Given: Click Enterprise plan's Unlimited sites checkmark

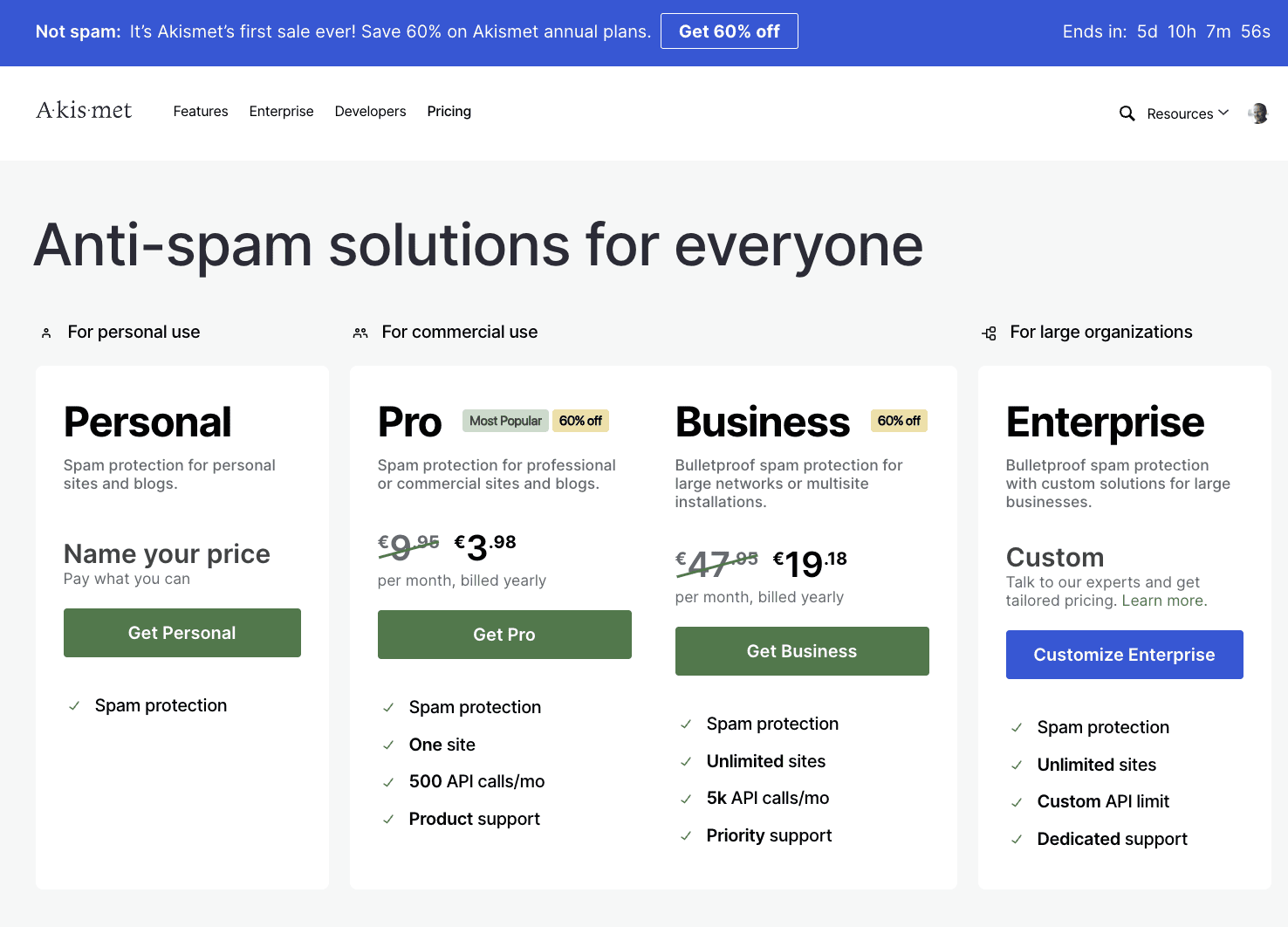Looking at the screenshot, I should pyautogui.click(x=1017, y=766).
